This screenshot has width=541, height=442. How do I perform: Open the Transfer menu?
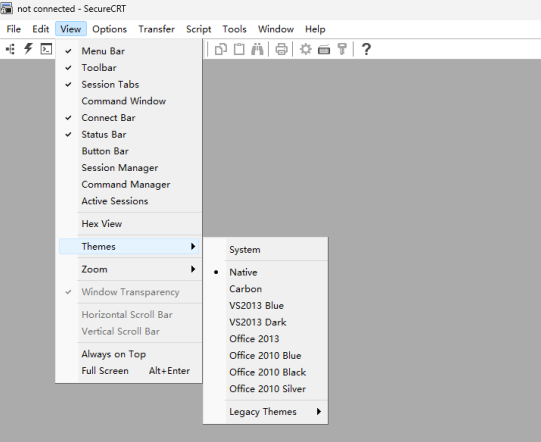[x=157, y=29]
